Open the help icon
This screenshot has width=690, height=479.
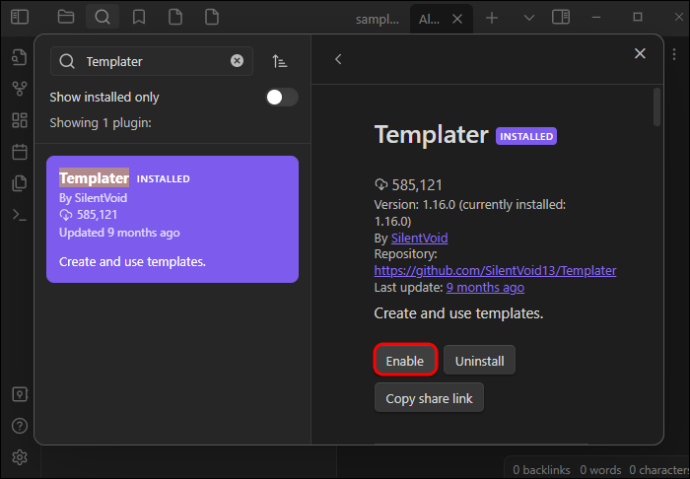[x=19, y=426]
